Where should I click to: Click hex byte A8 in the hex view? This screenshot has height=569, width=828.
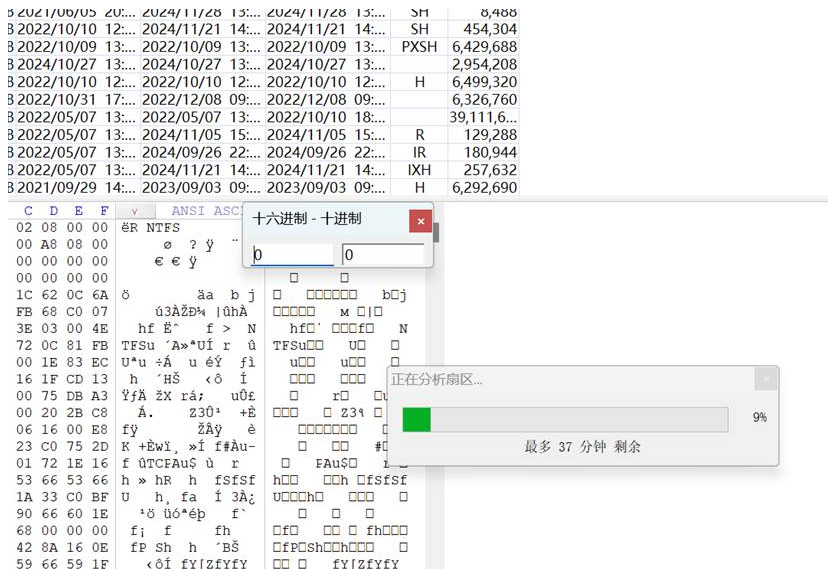(x=49, y=244)
